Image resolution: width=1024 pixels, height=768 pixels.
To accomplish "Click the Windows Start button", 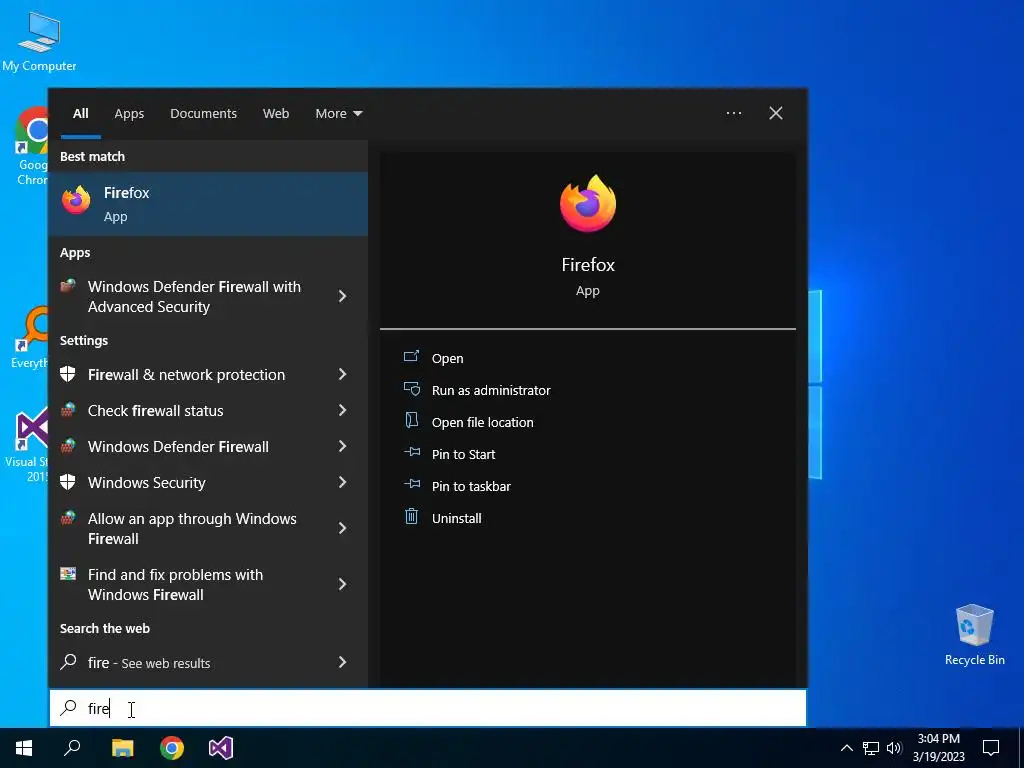I will 24,748.
